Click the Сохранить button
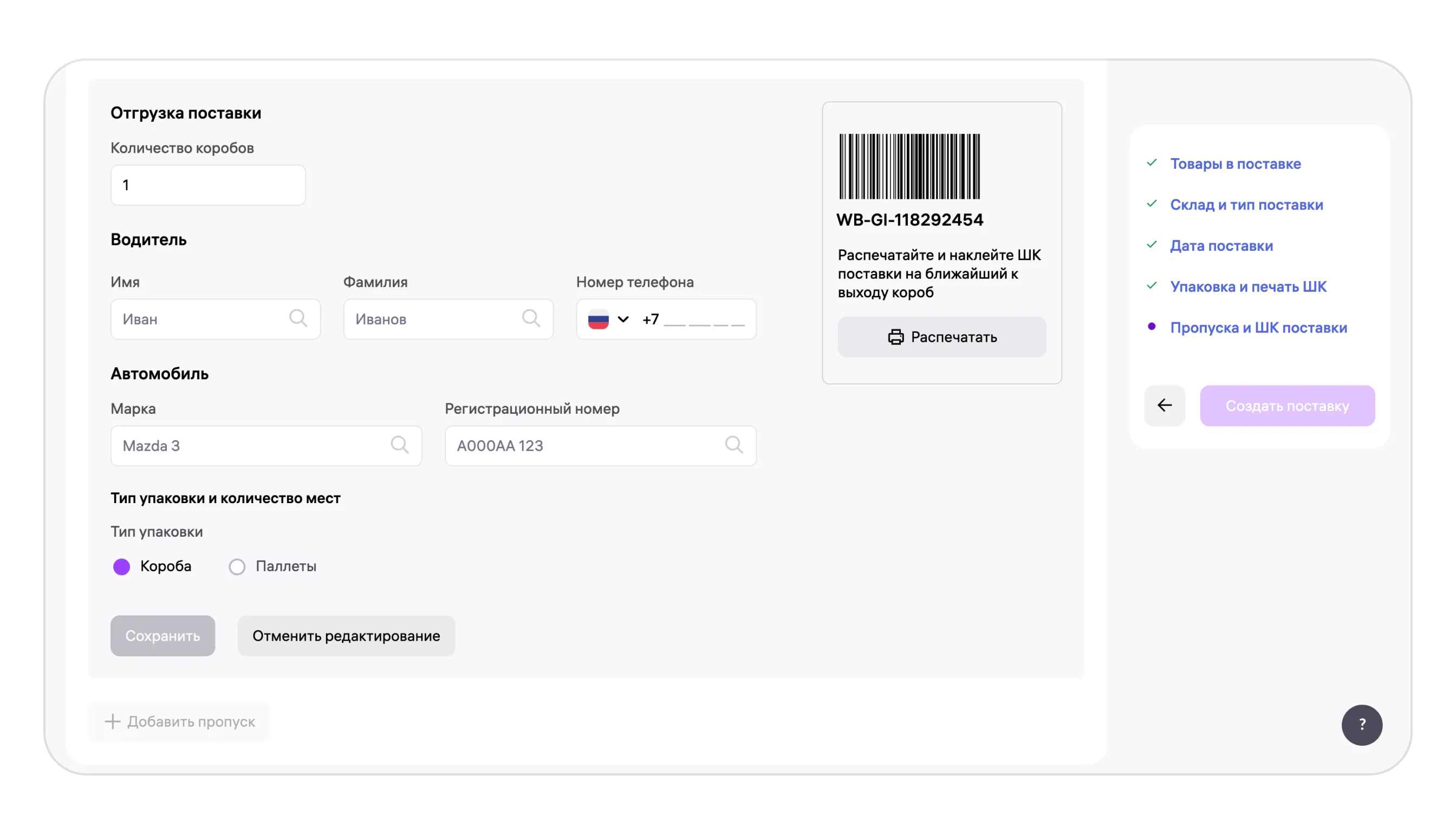1456x834 pixels. (x=162, y=636)
